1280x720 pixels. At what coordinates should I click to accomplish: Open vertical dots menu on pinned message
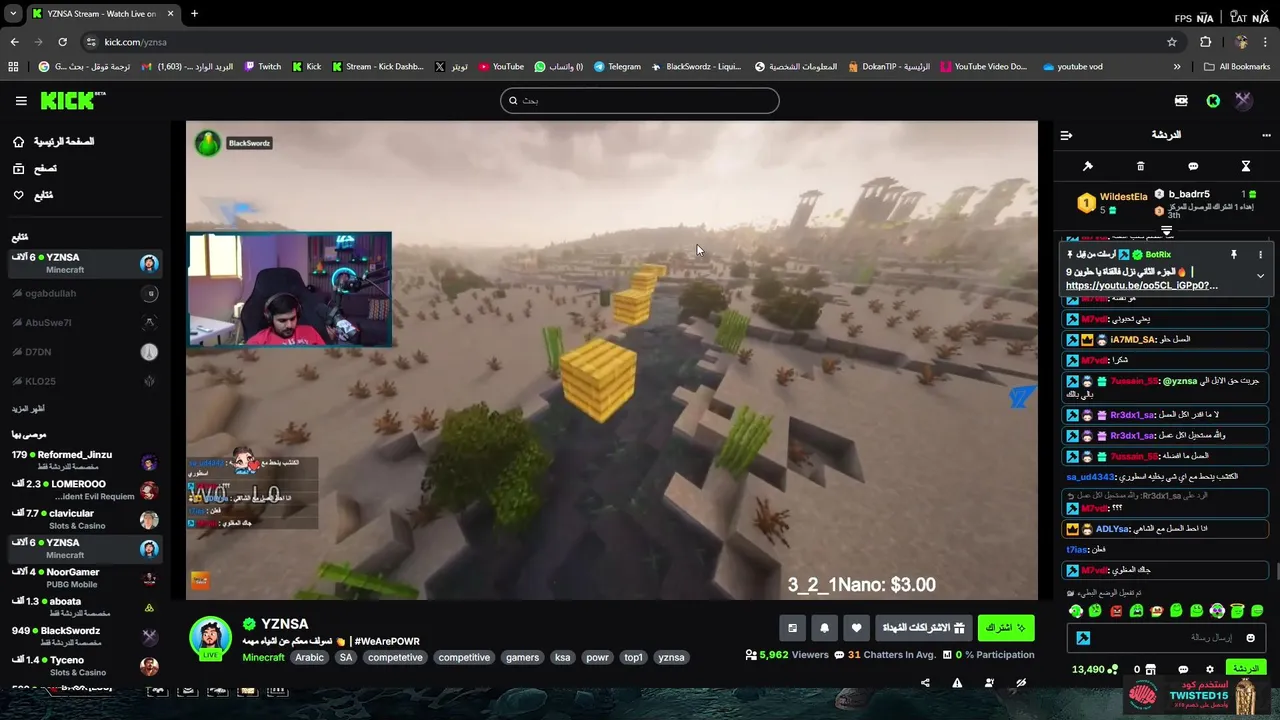(1260, 255)
